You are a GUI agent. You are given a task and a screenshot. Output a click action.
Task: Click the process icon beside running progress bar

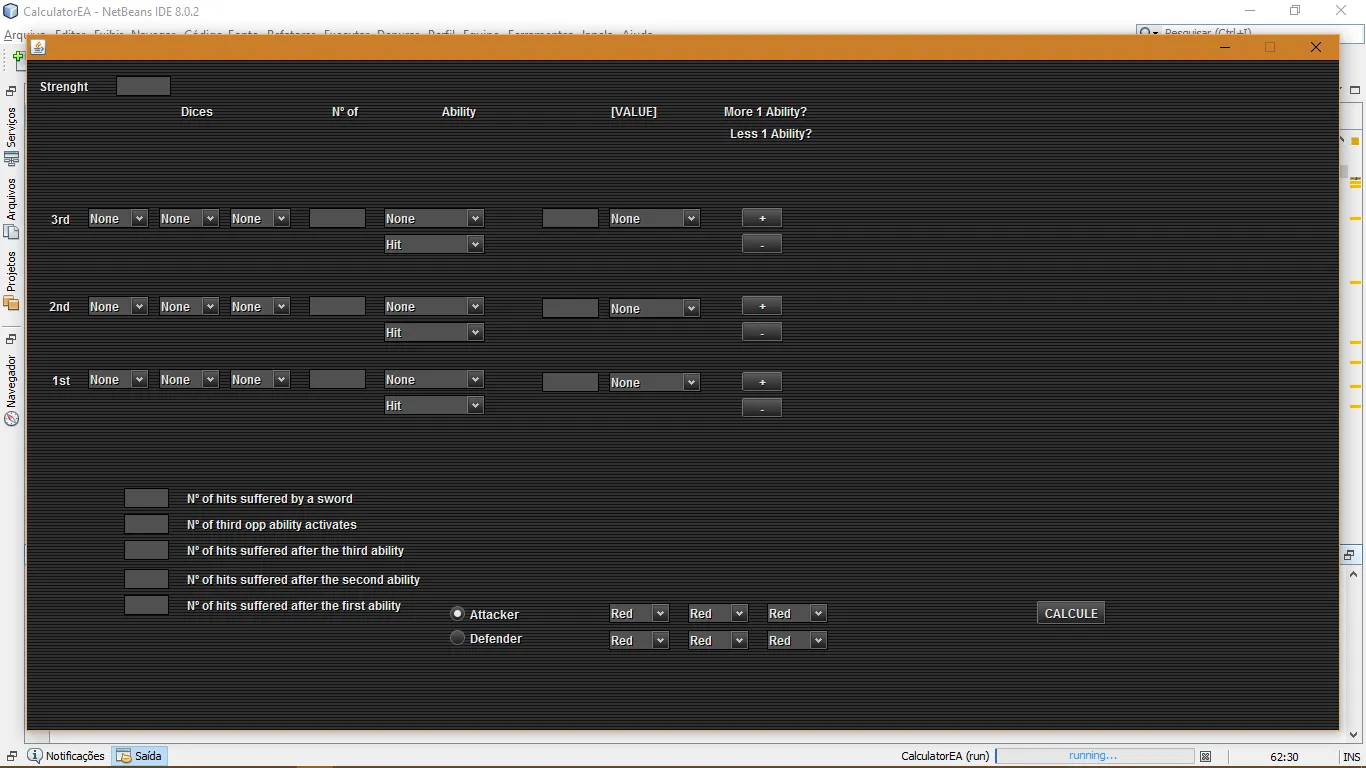click(1206, 757)
